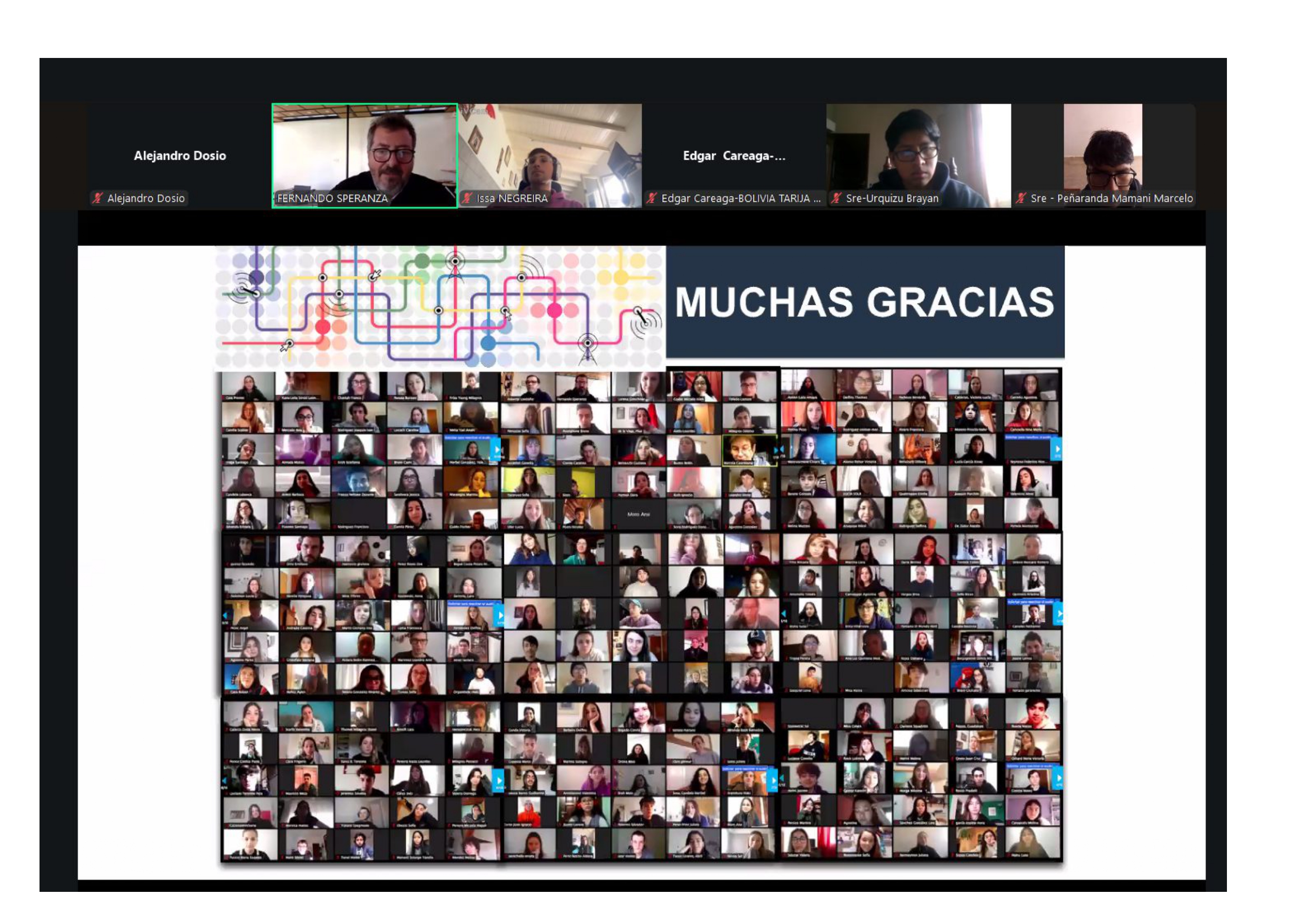Click the 'Sre-Urquizu Brayan' name label
The image size is (1307, 924).
891,198
